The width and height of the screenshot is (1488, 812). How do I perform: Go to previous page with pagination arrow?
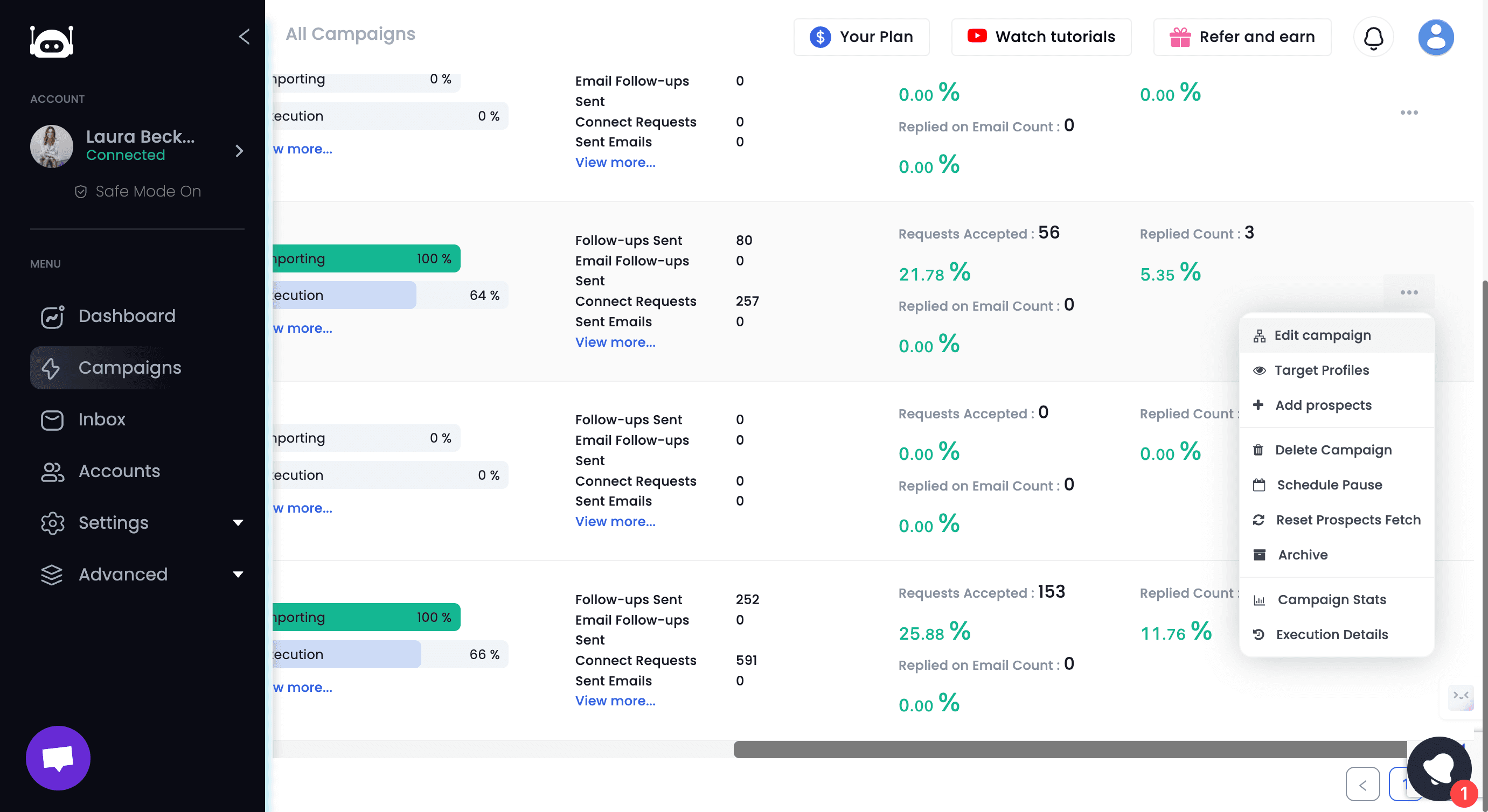pos(1362,785)
